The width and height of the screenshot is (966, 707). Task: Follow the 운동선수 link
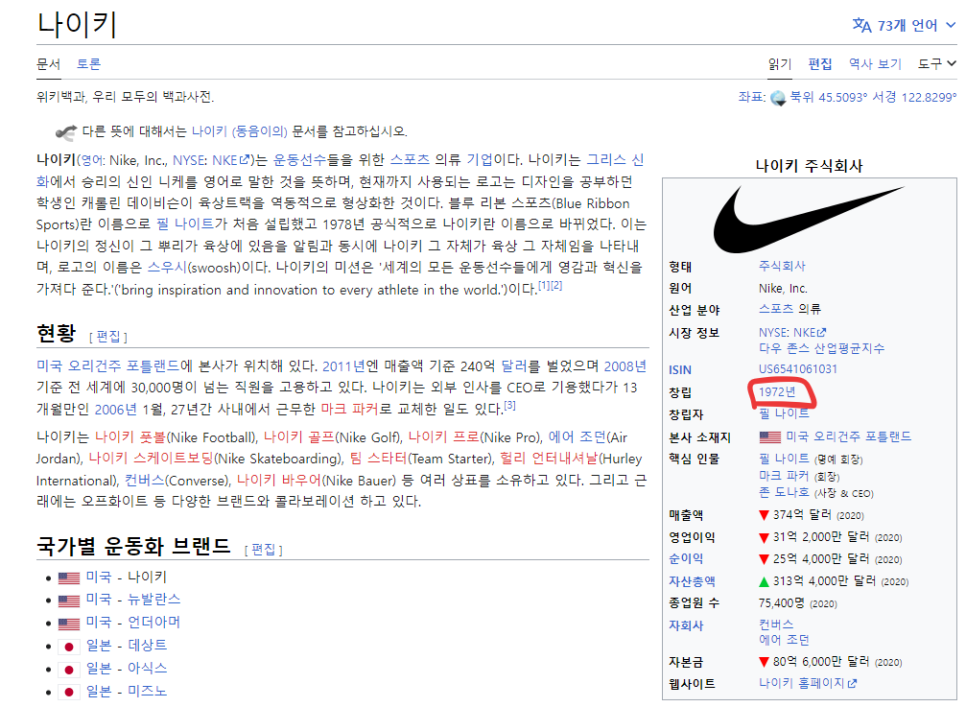tap(299, 160)
